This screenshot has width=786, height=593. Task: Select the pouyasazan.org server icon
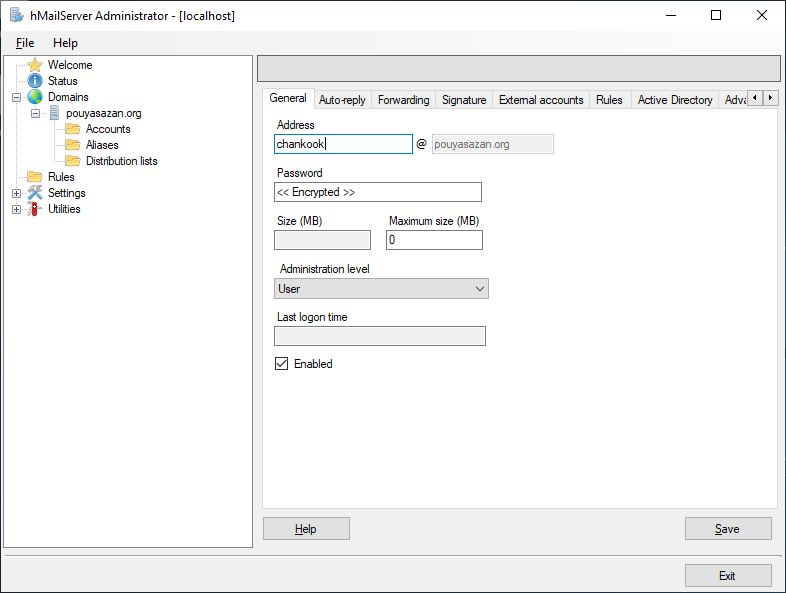coord(54,113)
